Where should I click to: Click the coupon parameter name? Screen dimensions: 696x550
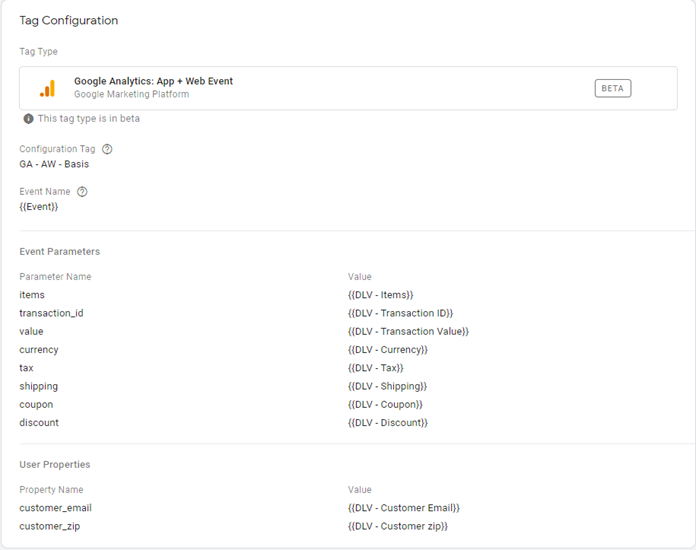[x=36, y=405]
